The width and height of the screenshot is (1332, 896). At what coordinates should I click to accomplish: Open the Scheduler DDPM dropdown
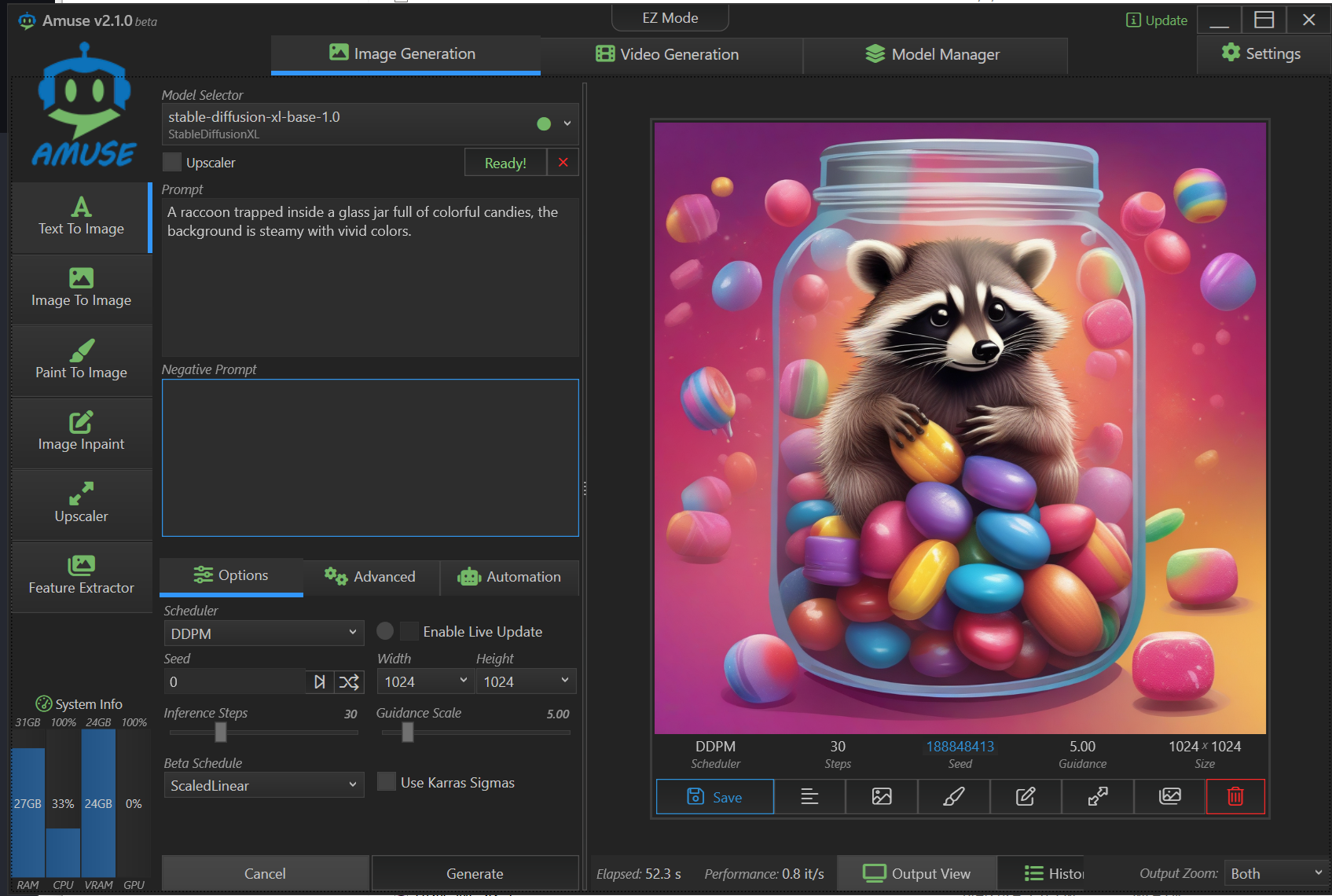click(x=263, y=633)
